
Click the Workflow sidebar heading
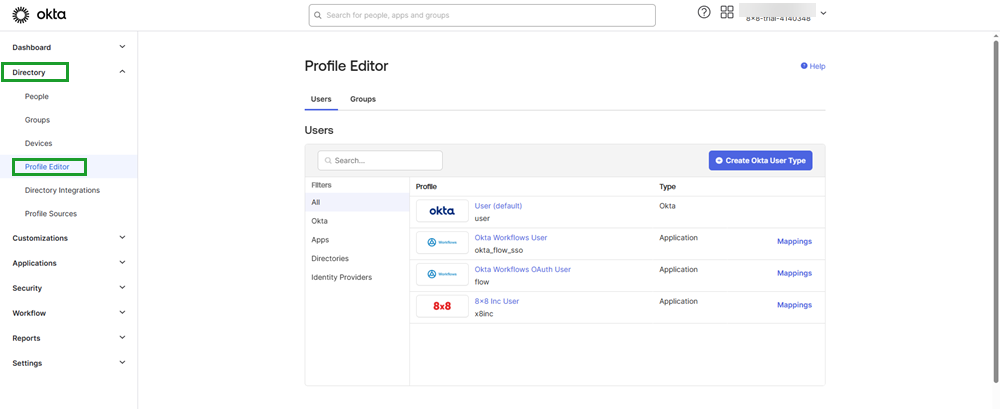[x=29, y=313]
